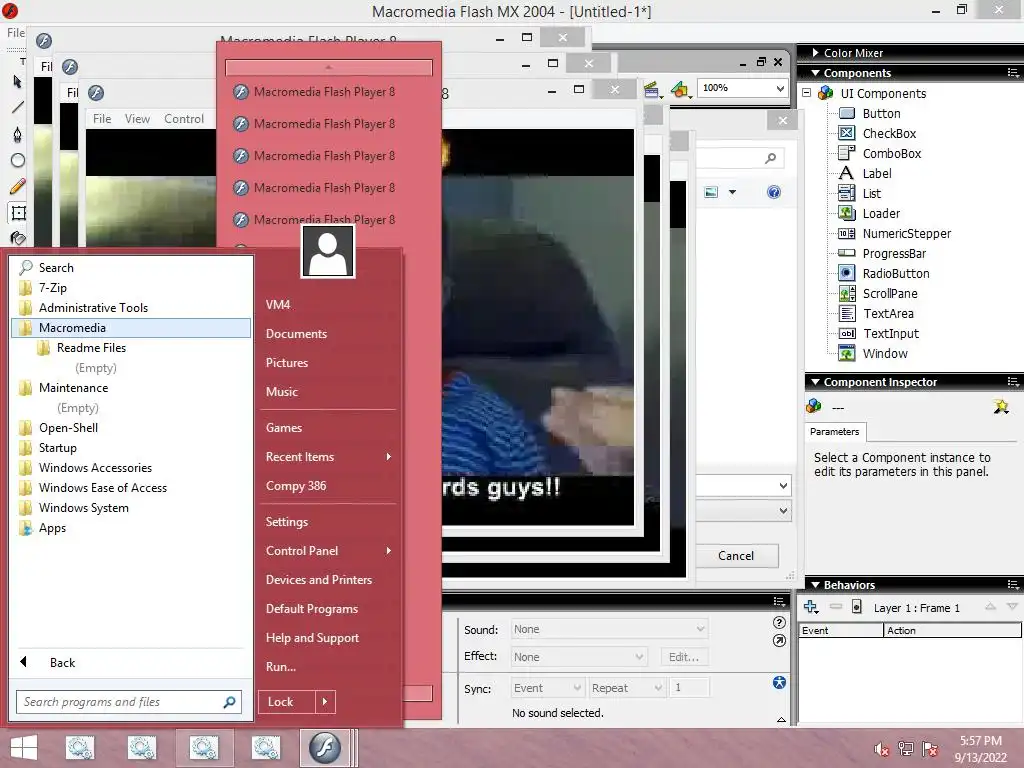Select the Line tool
The height and width of the screenshot is (768, 1024).
point(18,107)
